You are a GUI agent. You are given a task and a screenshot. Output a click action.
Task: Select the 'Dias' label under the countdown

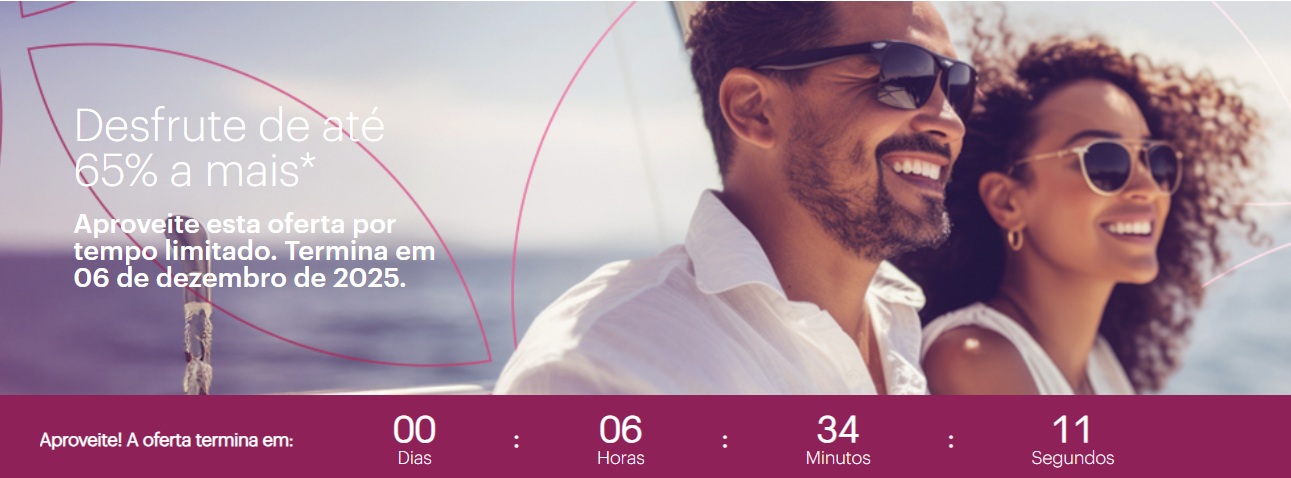(x=414, y=459)
